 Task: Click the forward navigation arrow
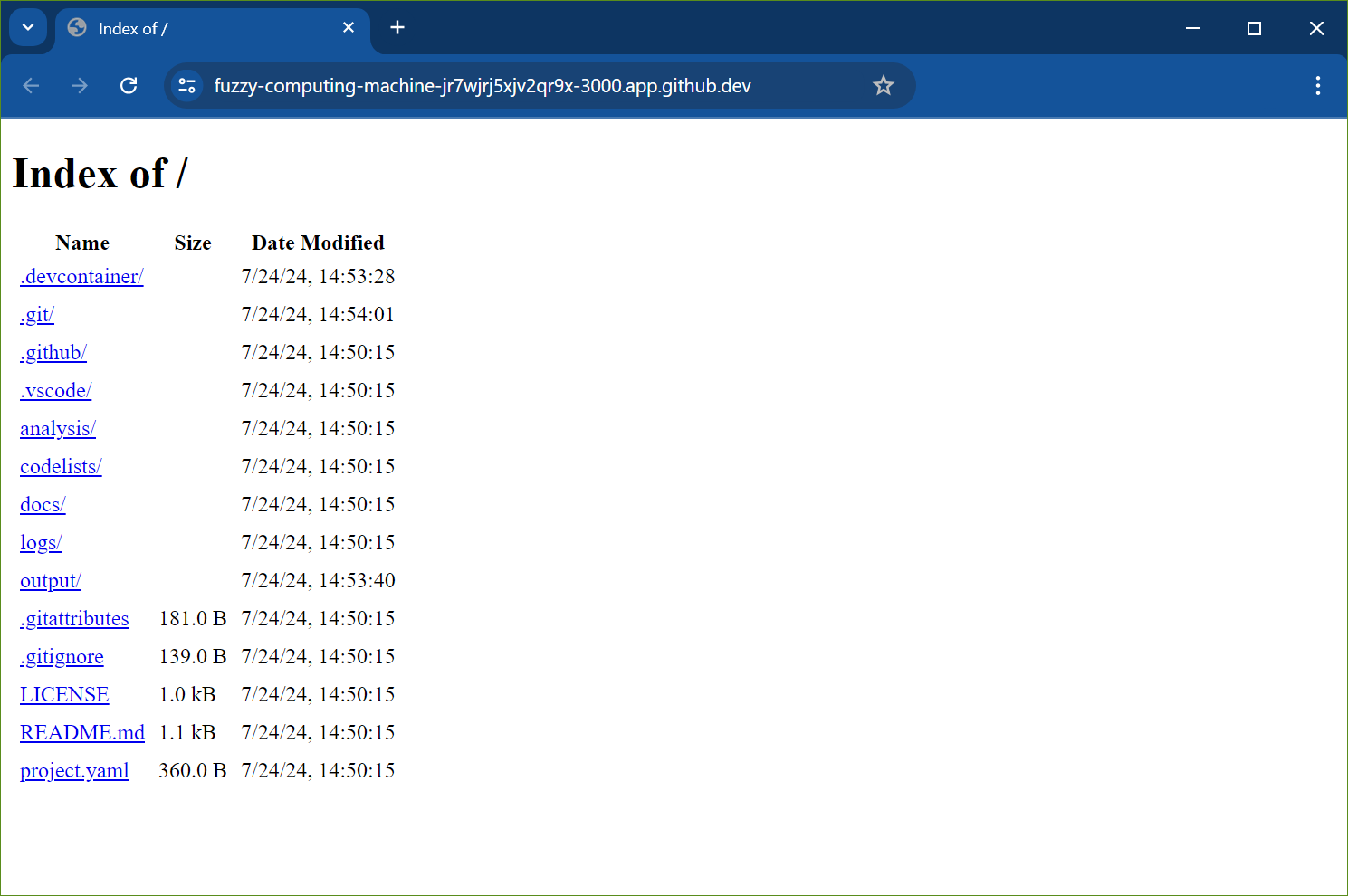tap(80, 85)
